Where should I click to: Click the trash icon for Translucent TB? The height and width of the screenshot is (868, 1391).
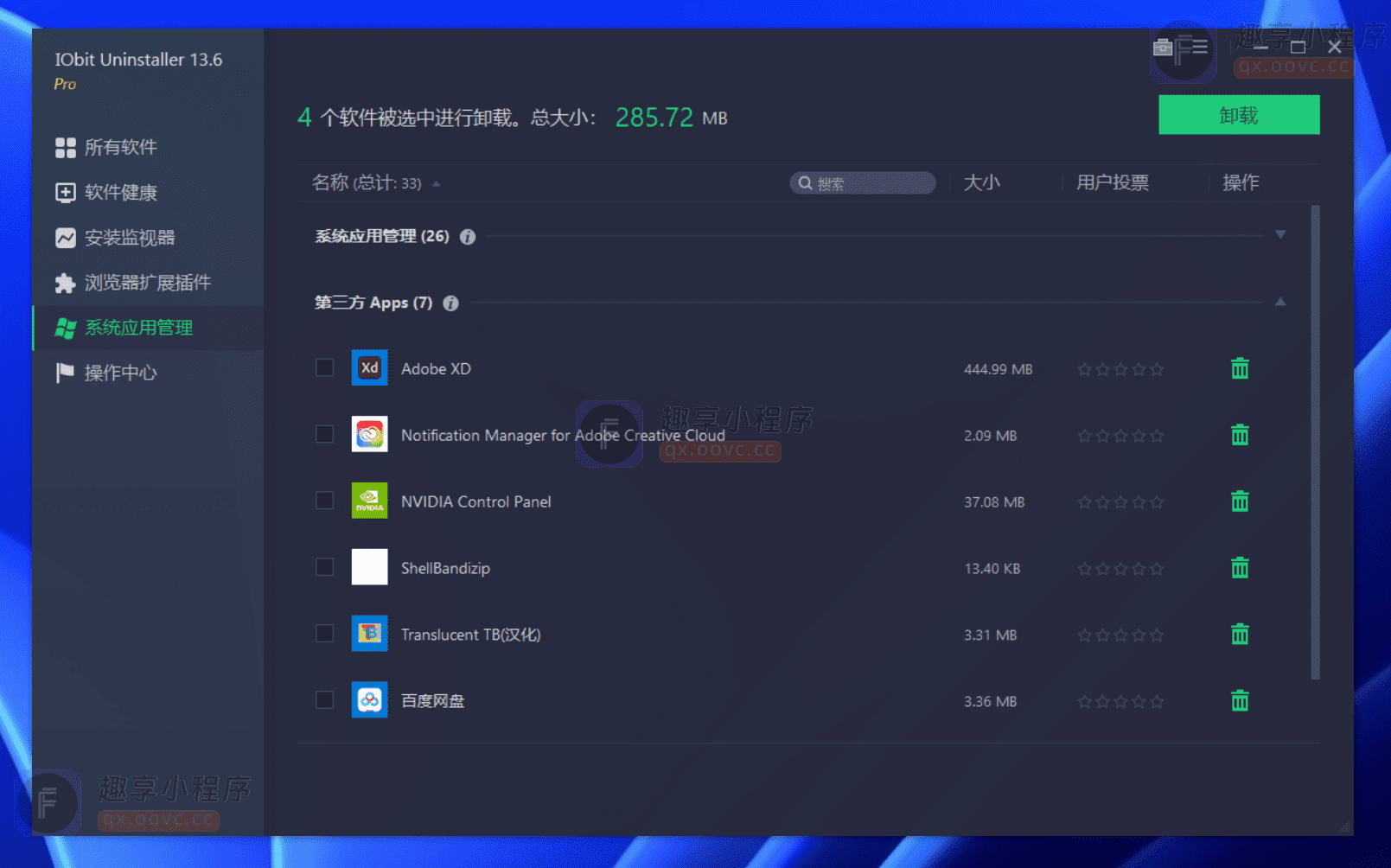[1240, 635]
